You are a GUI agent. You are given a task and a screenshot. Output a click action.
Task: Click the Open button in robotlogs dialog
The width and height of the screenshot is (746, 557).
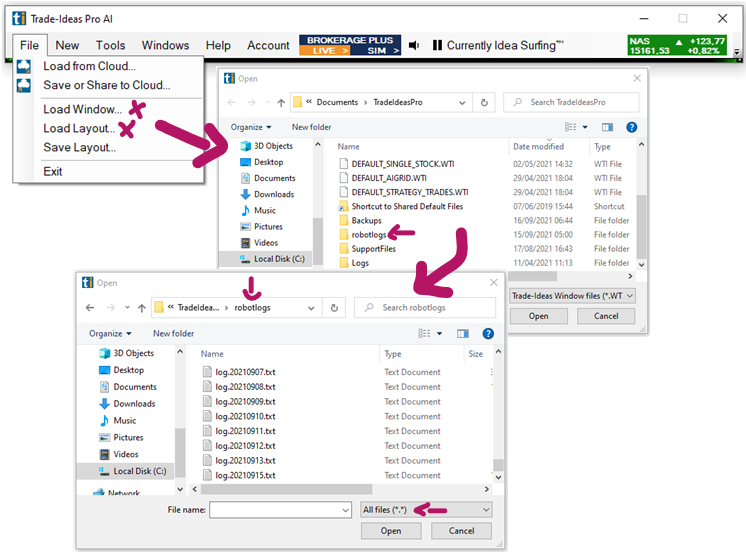[391, 531]
